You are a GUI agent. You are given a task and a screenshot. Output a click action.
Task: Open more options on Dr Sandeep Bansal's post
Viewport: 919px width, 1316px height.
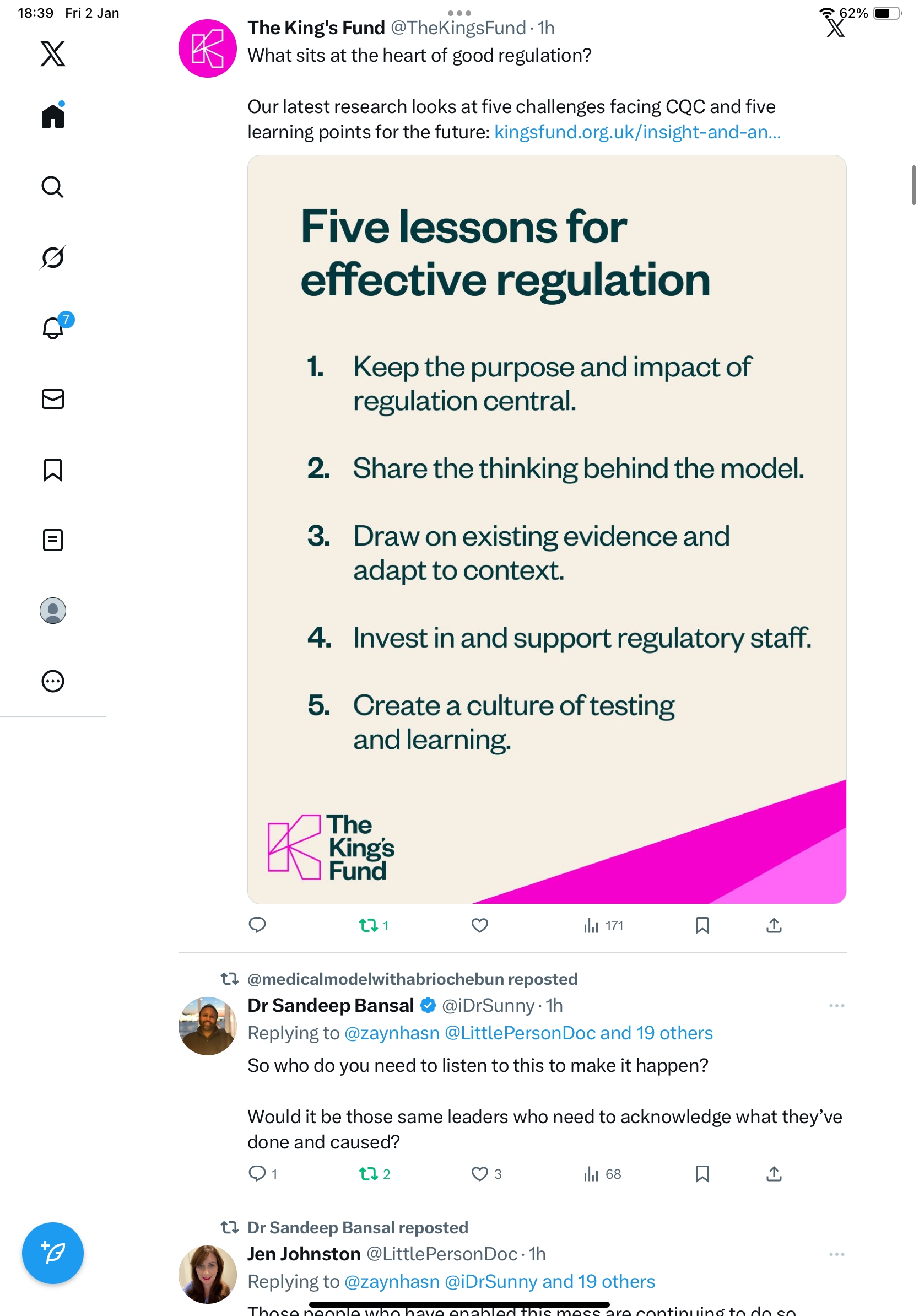tap(836, 1005)
